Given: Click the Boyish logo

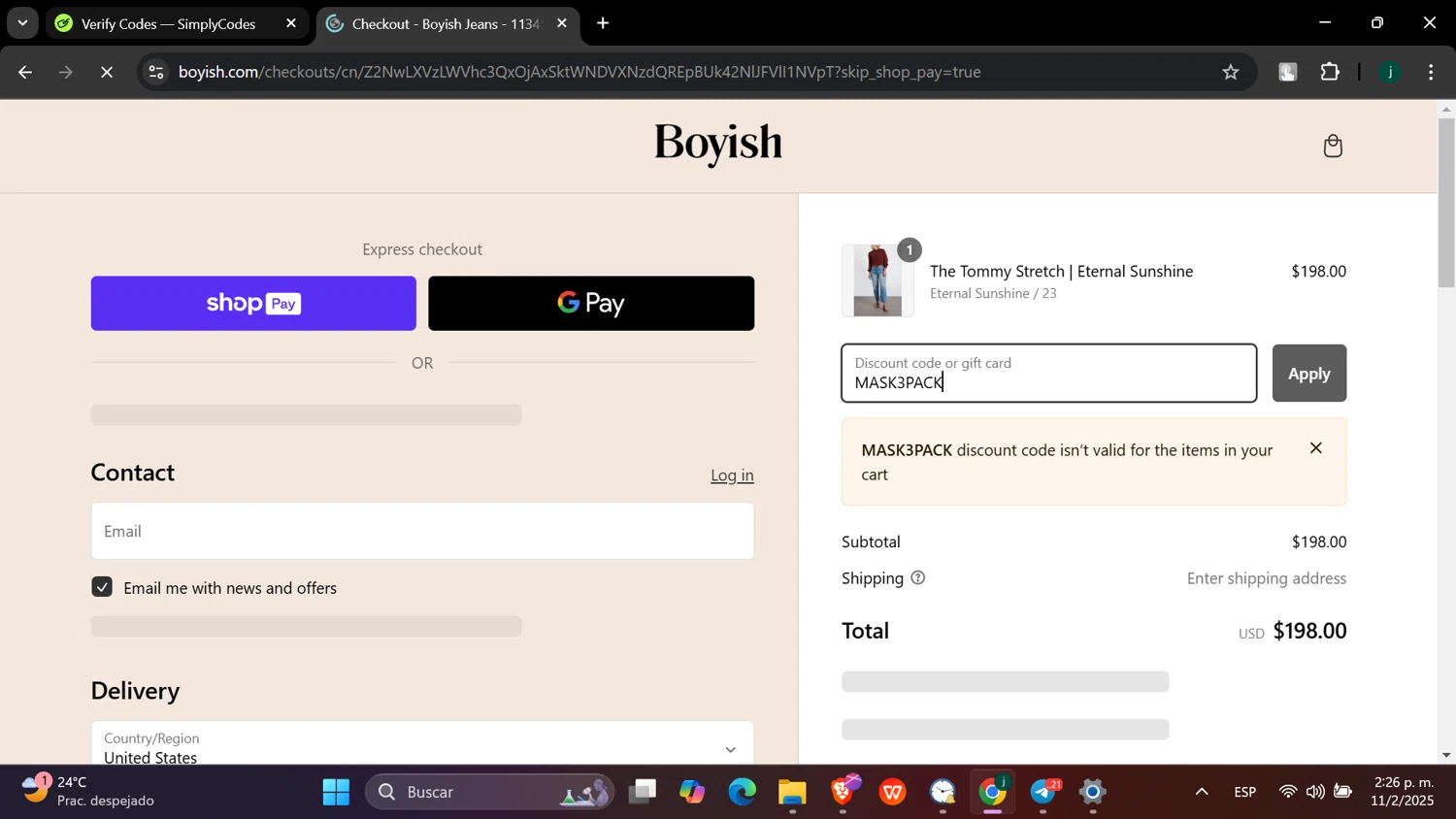Looking at the screenshot, I should (x=718, y=145).
